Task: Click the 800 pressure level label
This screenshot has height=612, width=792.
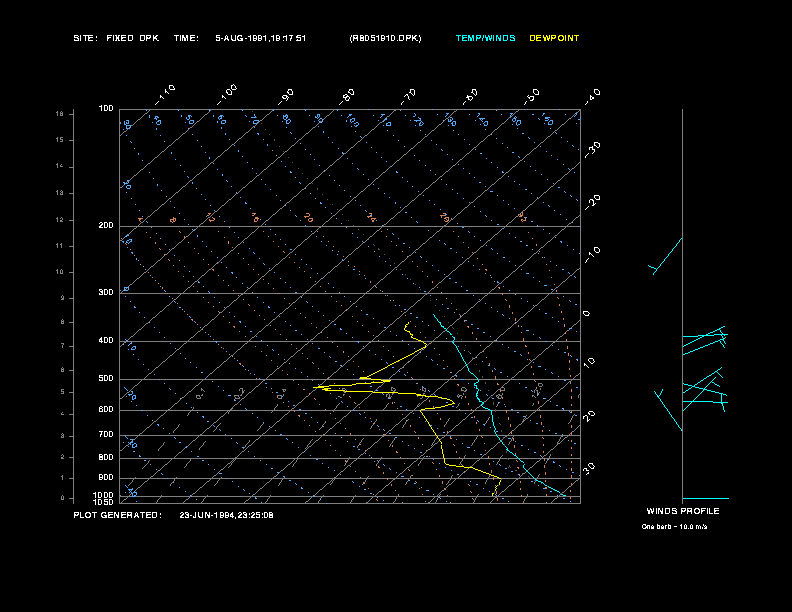Action: point(106,457)
